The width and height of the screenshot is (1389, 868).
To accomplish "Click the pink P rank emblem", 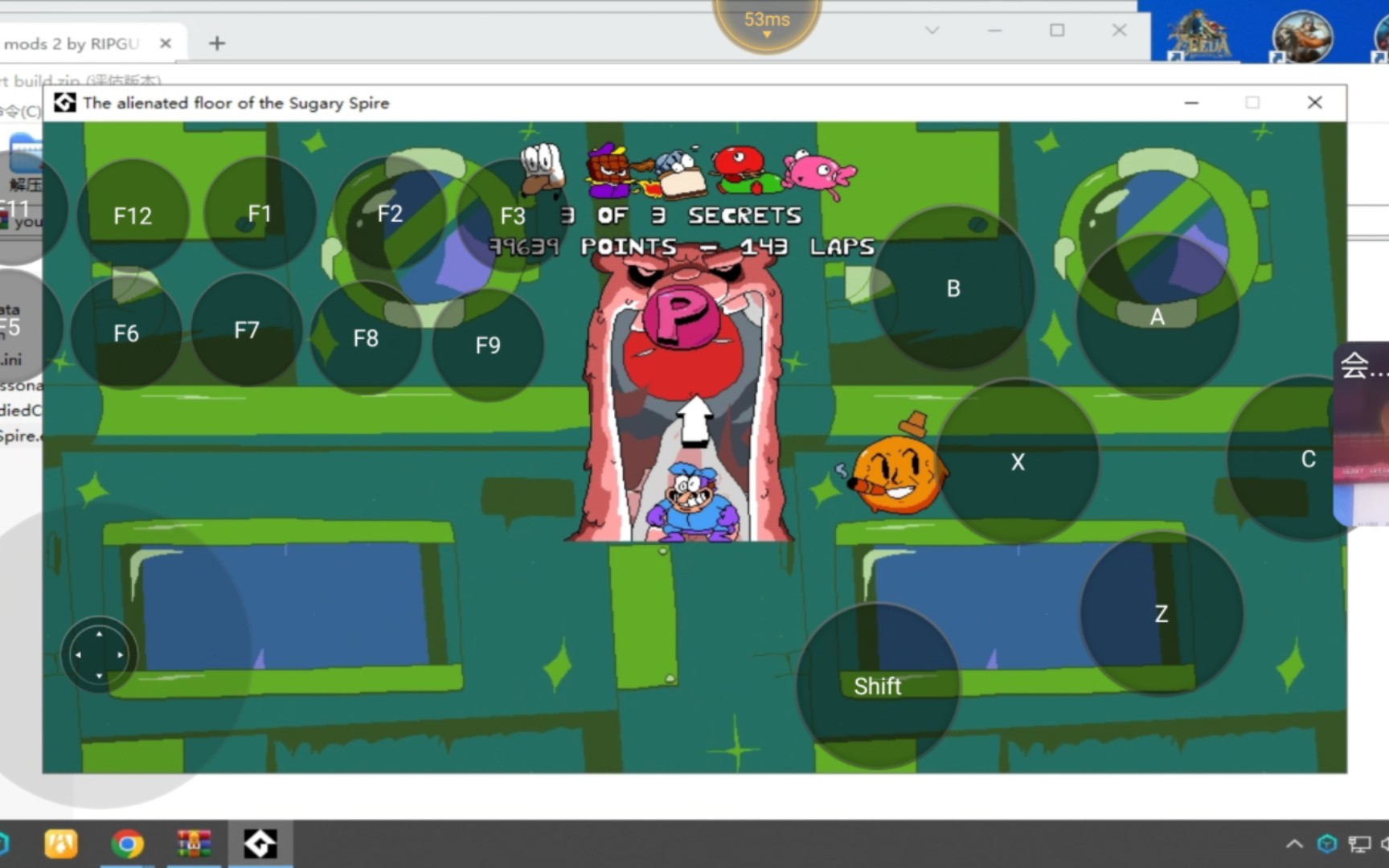I will coord(682,317).
